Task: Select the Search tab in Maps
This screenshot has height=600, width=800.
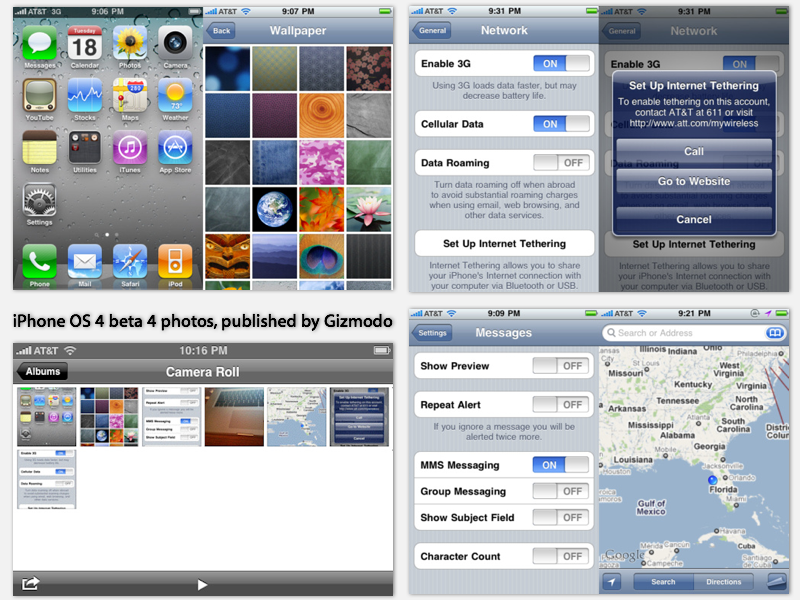Action: 663,582
